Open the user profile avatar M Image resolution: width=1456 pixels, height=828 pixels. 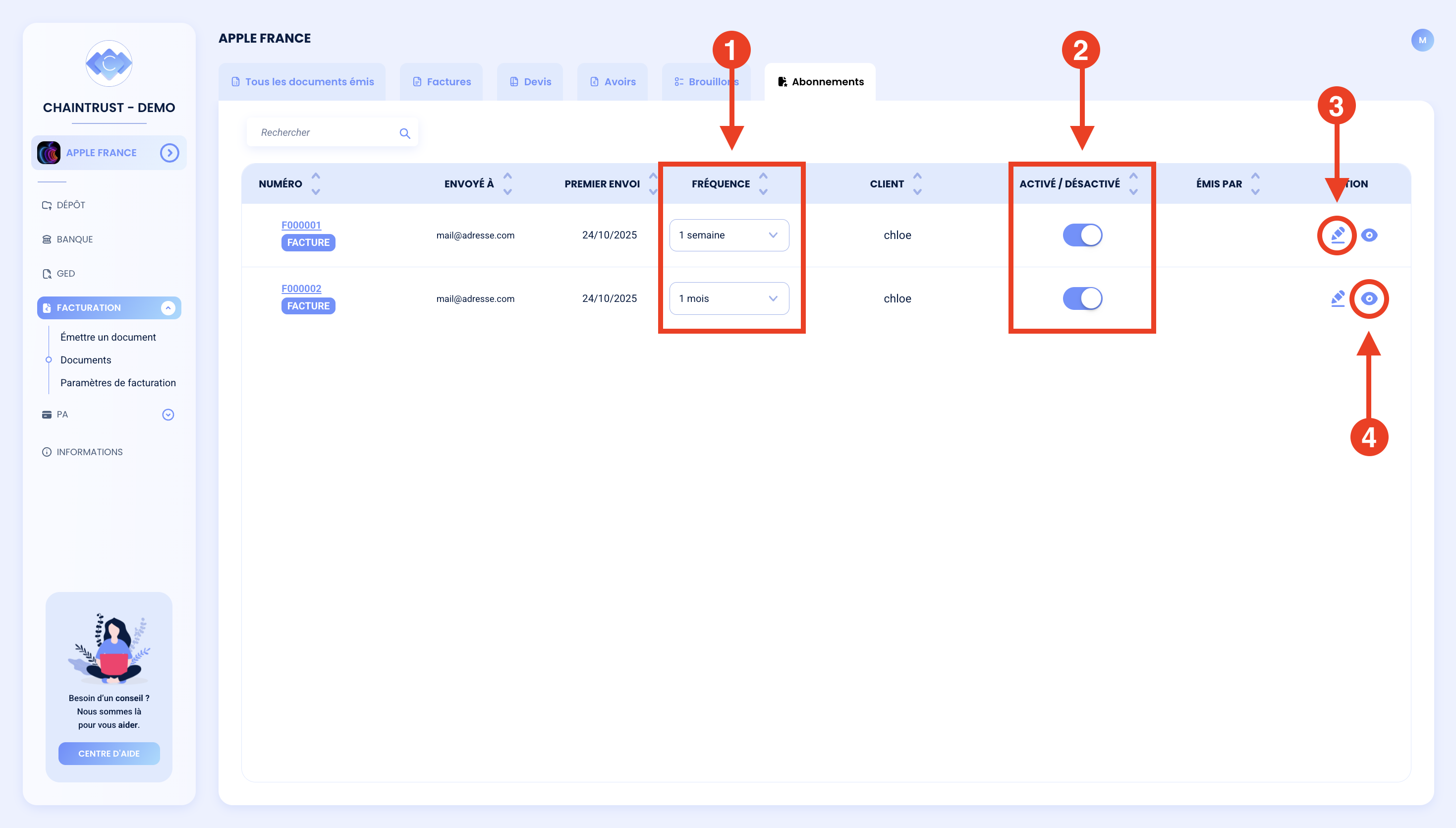click(x=1422, y=40)
